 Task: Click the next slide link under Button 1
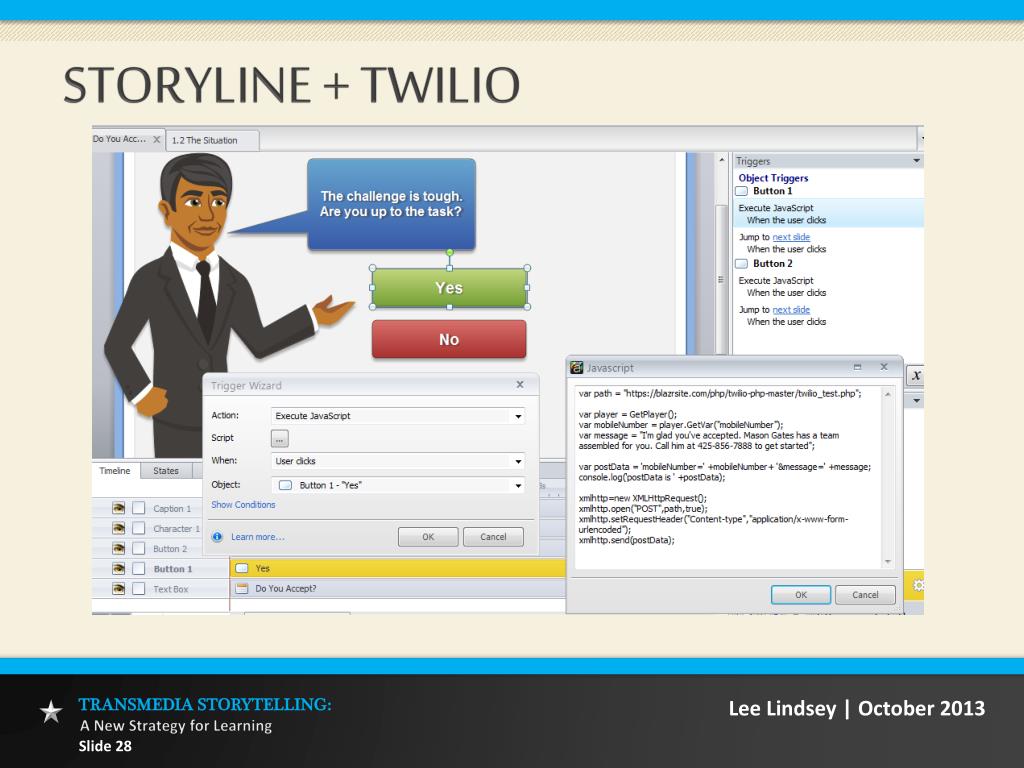[791, 237]
